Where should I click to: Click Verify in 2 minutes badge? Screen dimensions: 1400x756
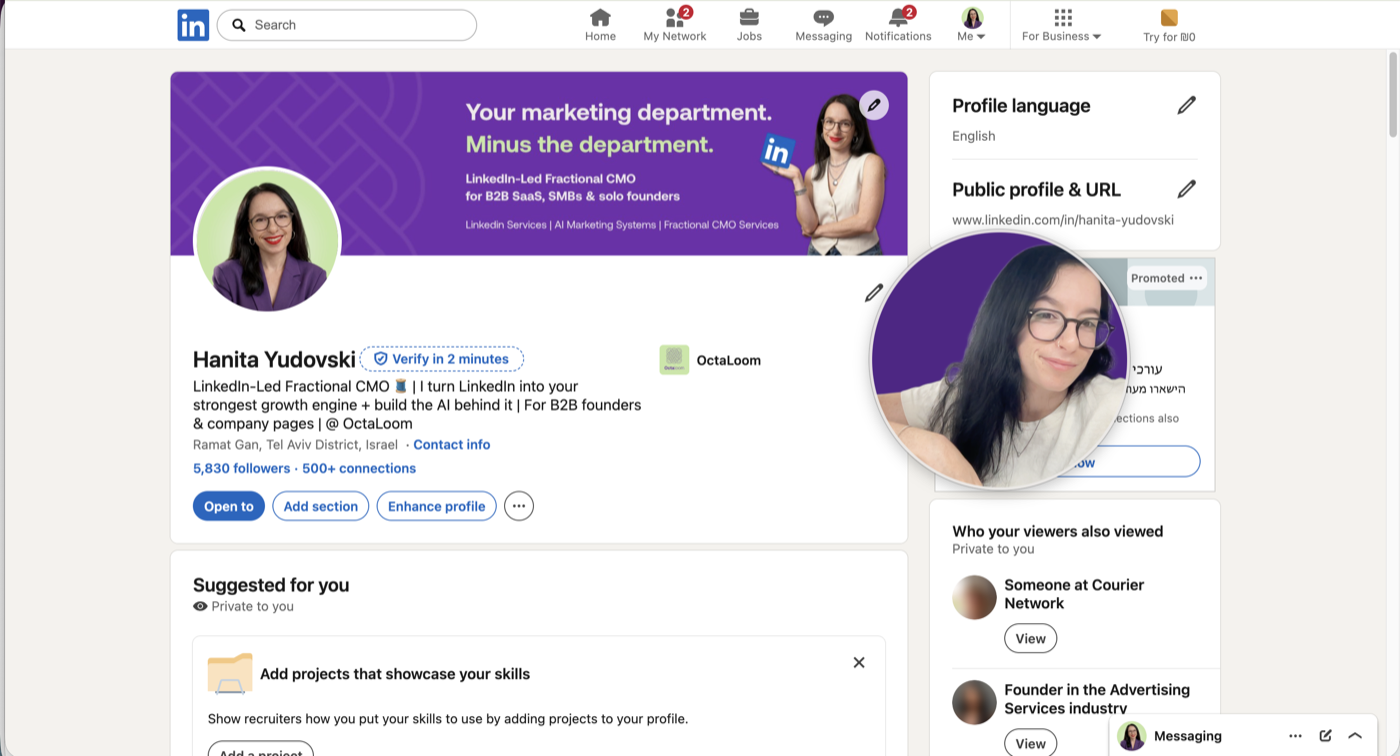click(442, 359)
